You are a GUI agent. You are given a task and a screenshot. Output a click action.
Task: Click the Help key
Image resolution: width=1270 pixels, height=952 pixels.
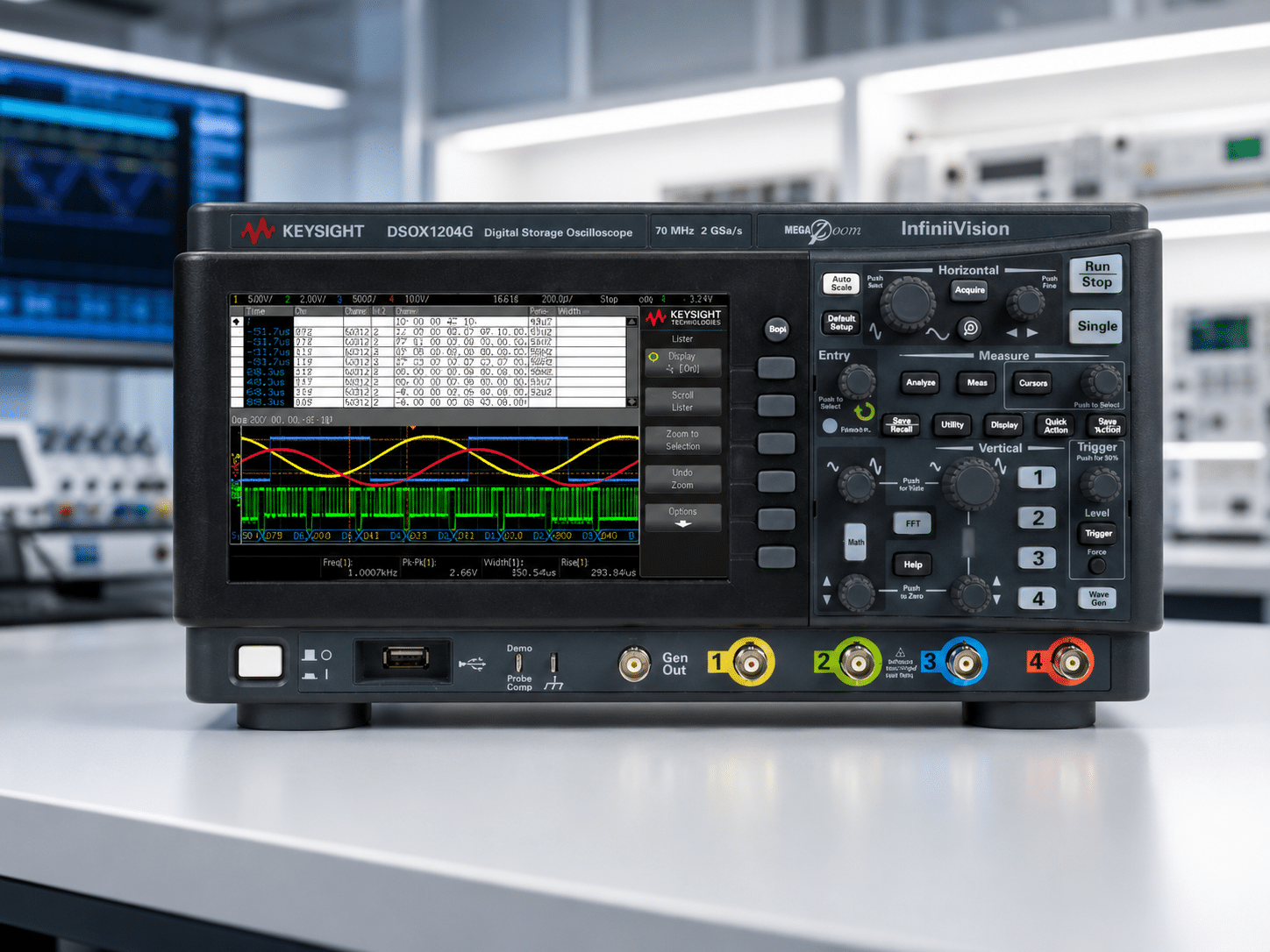tap(913, 565)
